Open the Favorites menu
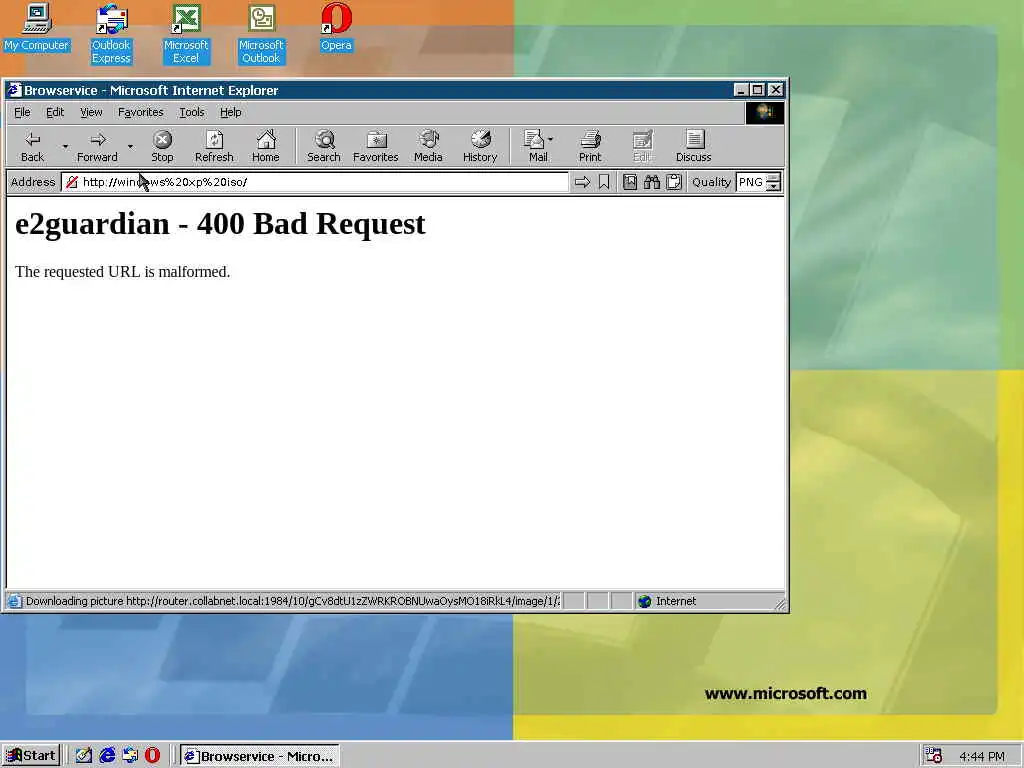1024x768 pixels. (x=140, y=112)
